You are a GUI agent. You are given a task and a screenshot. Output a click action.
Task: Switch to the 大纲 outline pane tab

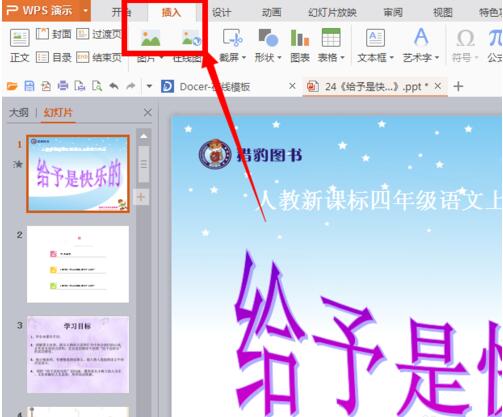[x=19, y=113]
